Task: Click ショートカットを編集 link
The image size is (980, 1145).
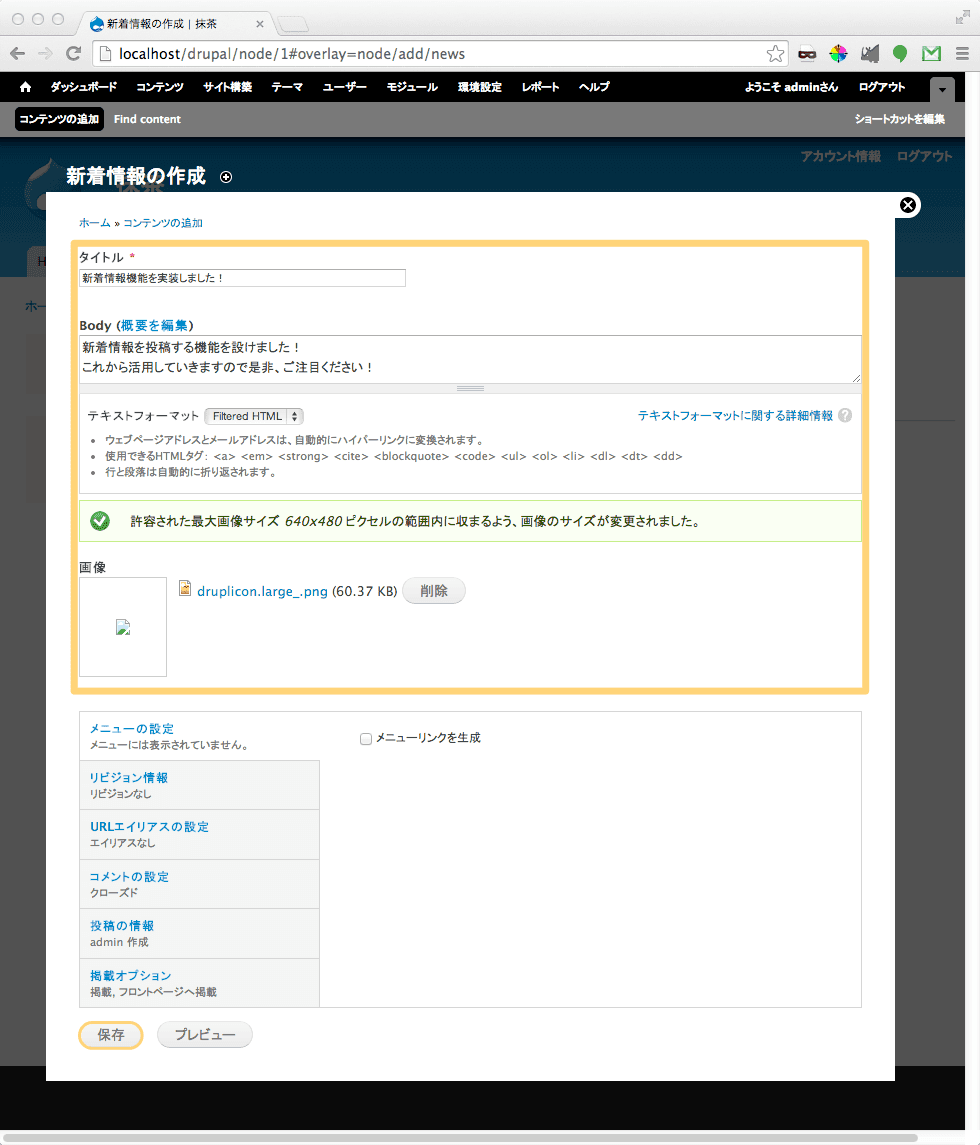Action: (900, 119)
